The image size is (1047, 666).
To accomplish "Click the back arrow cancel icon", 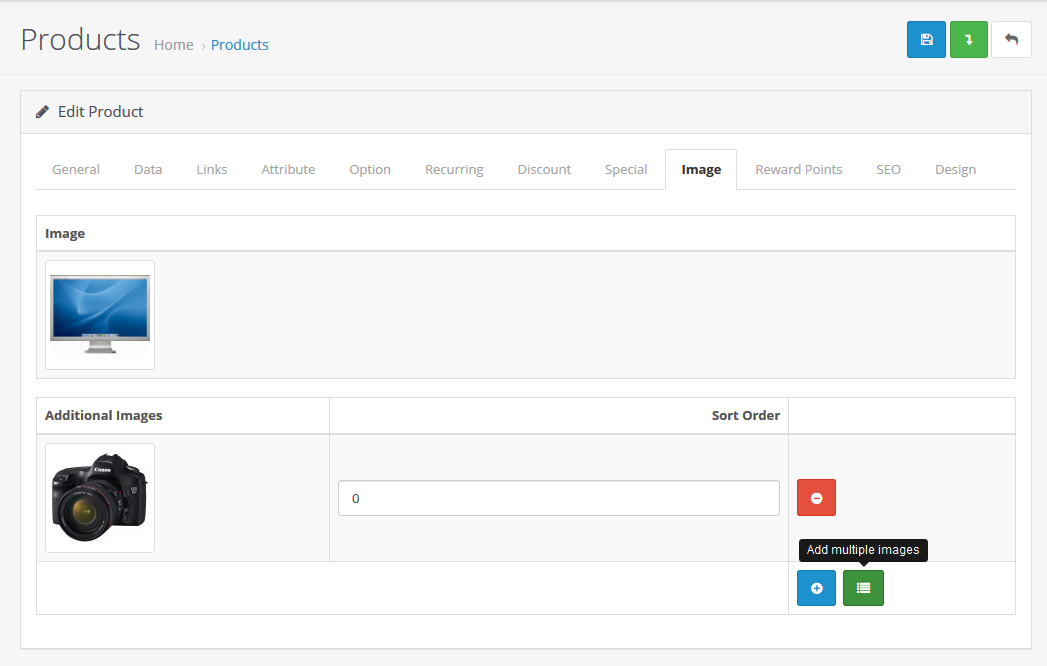I will tap(1011, 40).
